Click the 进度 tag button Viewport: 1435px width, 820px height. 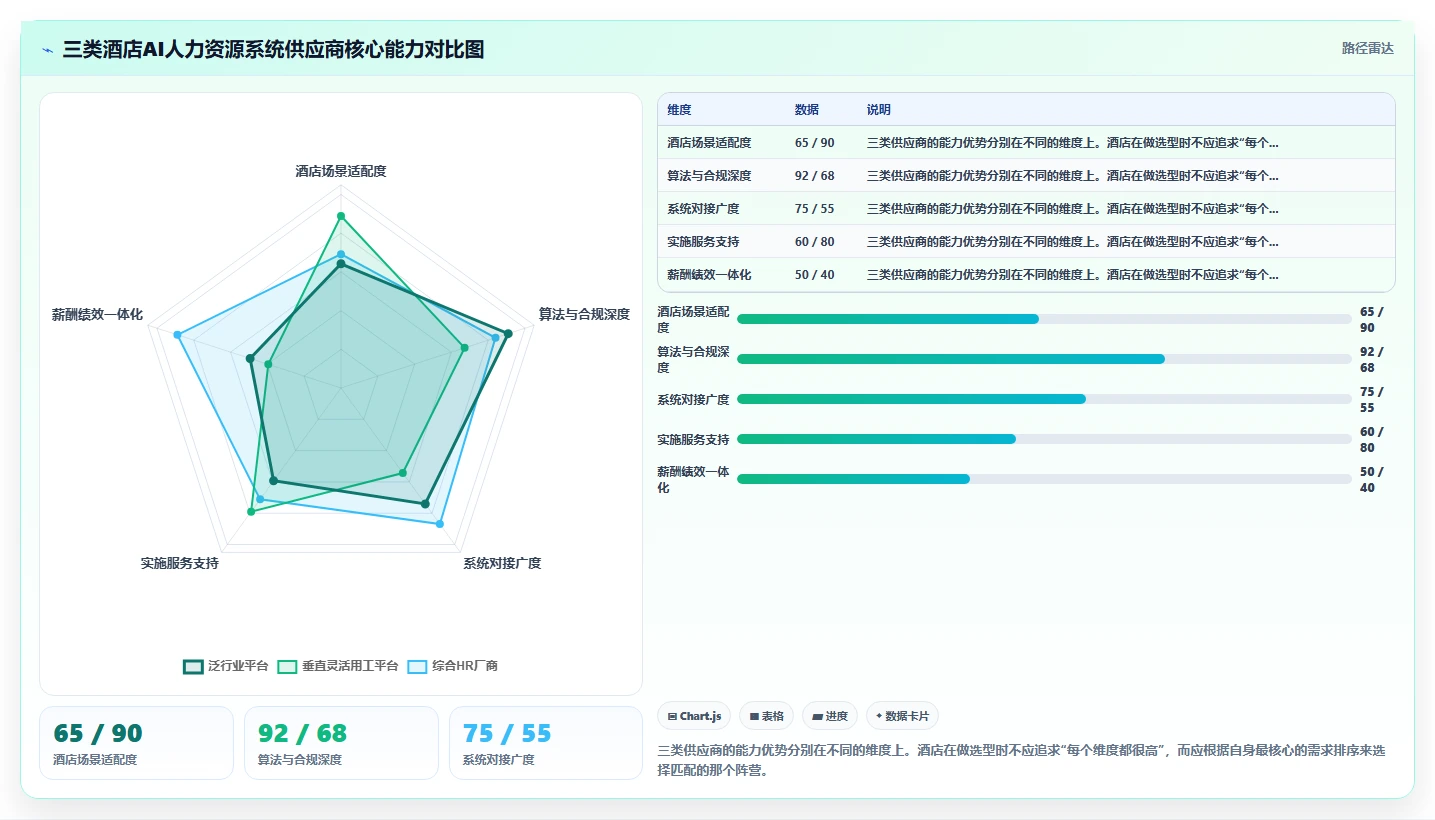point(830,716)
